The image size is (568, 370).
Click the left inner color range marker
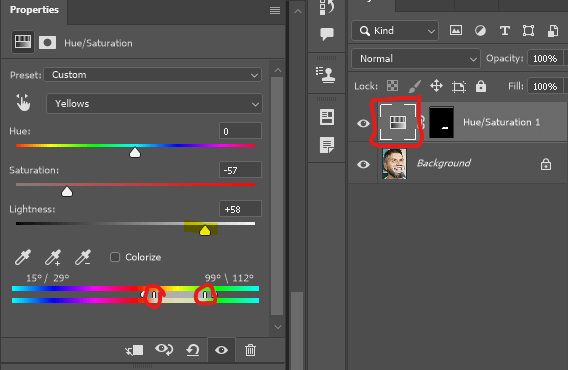tap(154, 295)
